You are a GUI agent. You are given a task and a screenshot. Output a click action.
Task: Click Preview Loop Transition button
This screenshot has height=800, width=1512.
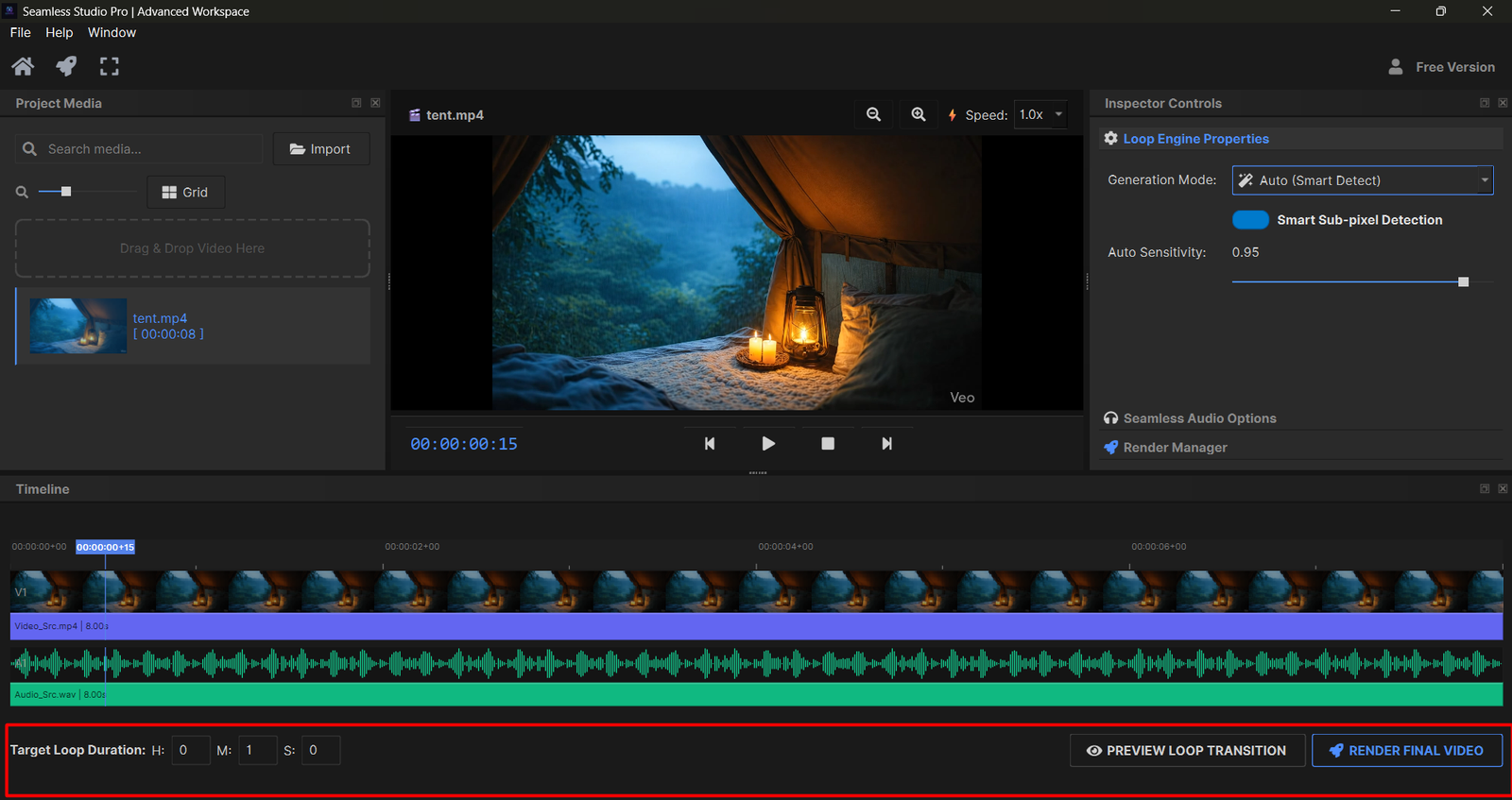click(x=1187, y=750)
